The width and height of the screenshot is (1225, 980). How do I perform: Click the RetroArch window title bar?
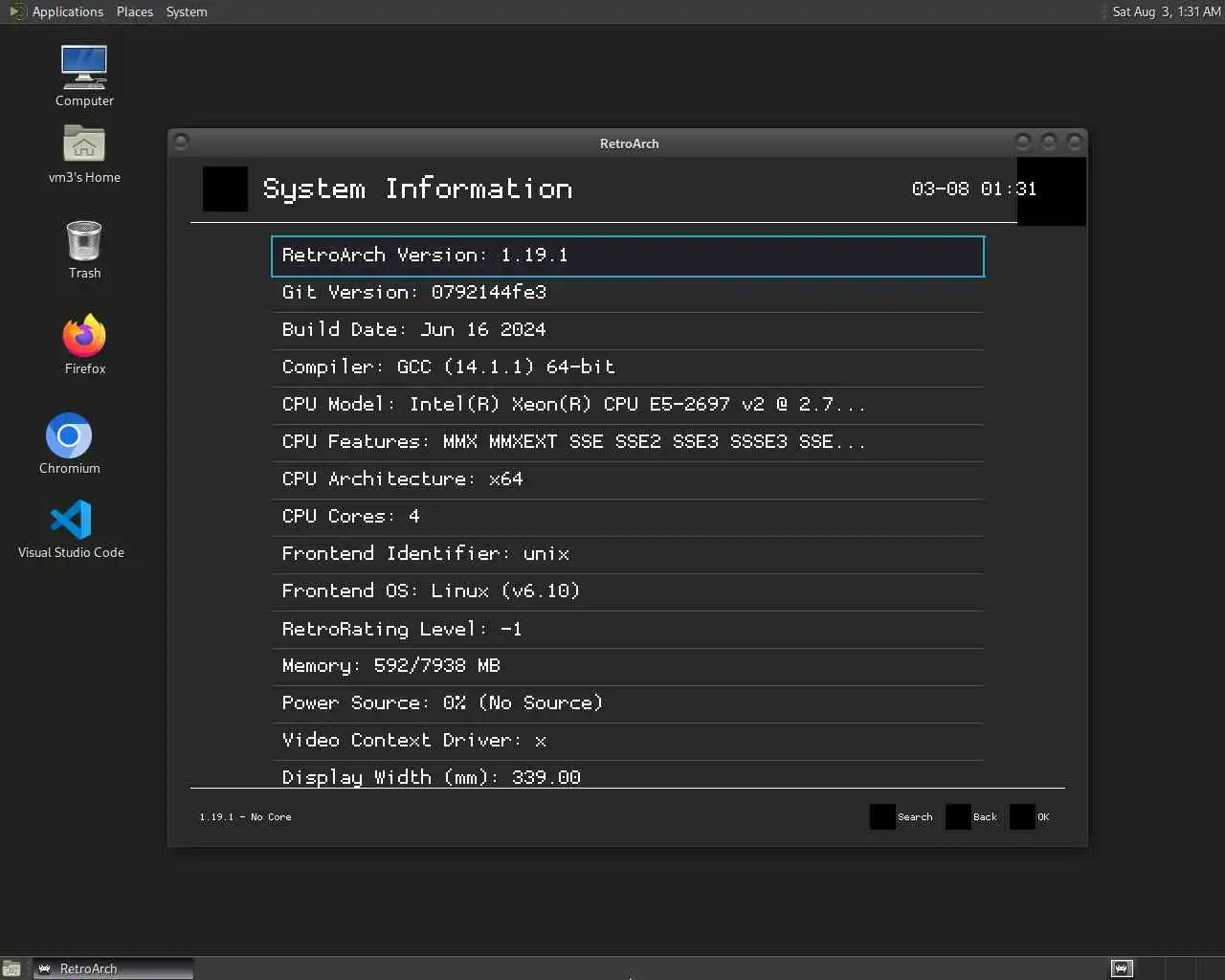point(628,144)
